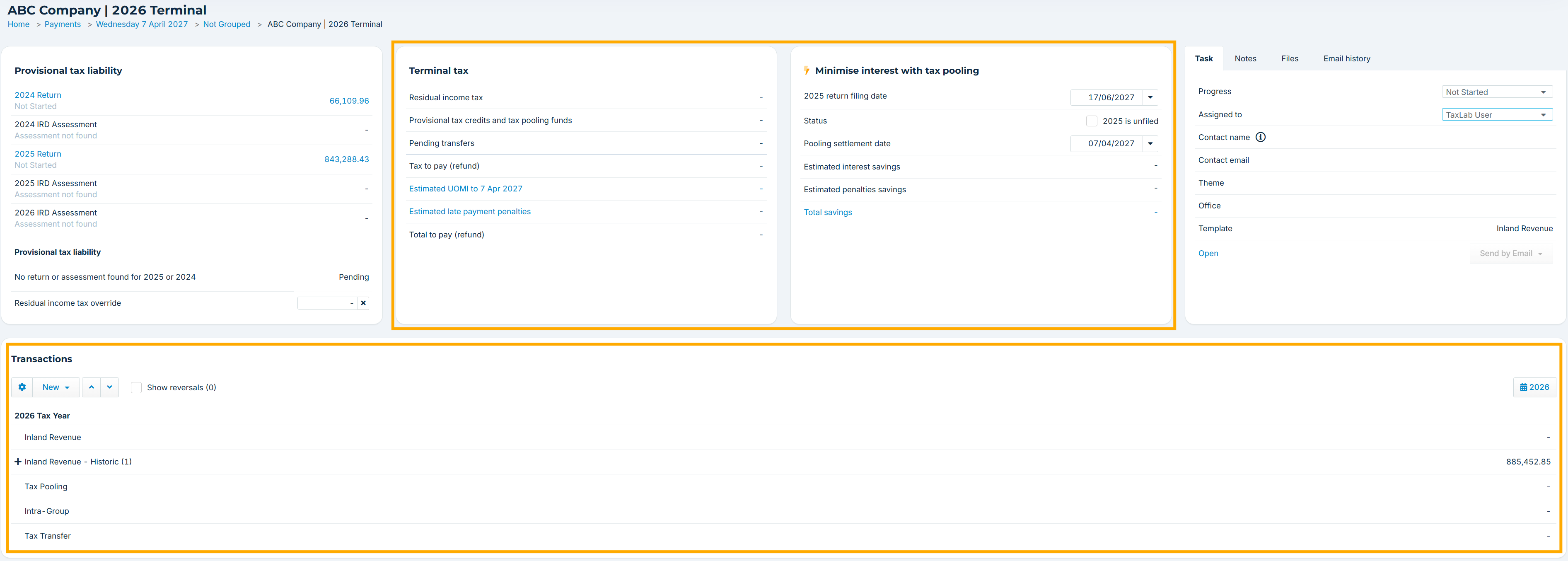Open the Assigned to TaxLab User dropdown

click(x=1496, y=115)
